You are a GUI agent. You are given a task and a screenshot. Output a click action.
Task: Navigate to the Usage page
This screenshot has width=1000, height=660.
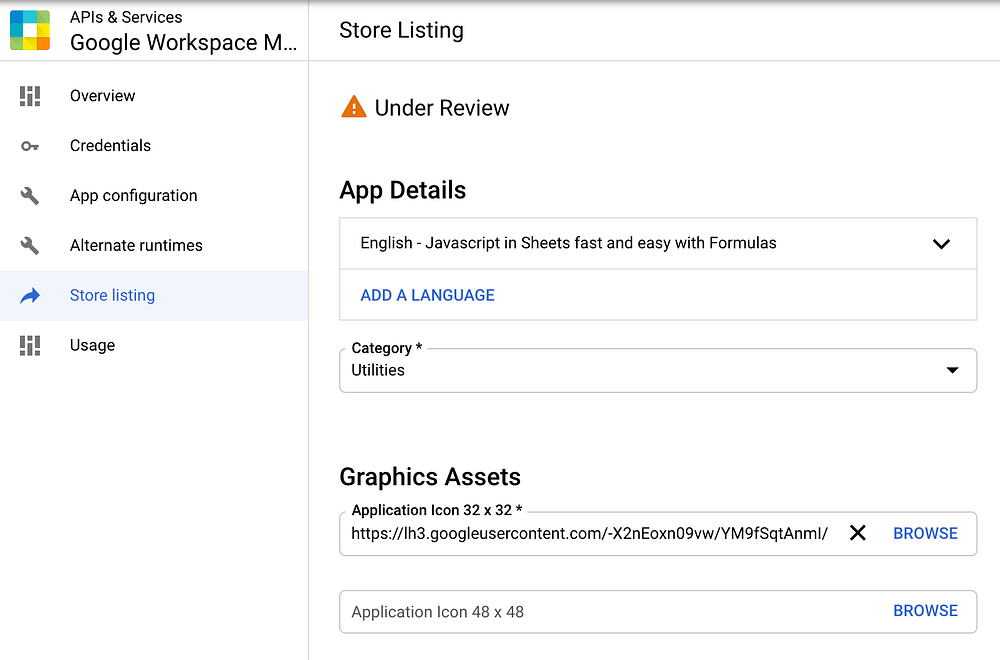point(92,346)
